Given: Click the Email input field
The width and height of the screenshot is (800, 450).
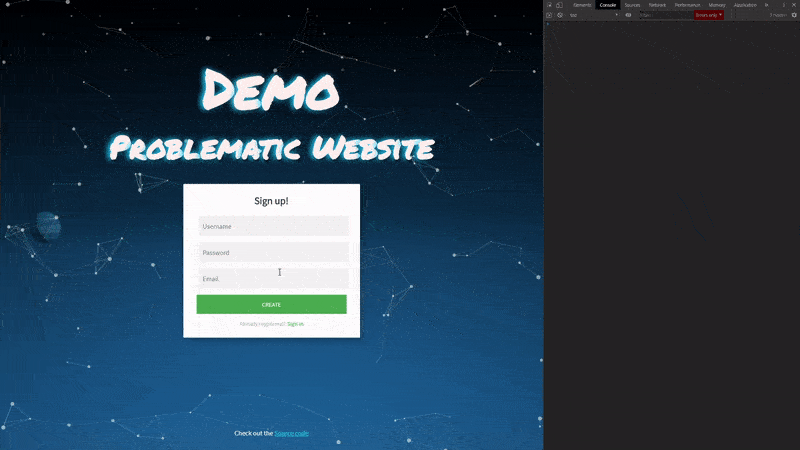Looking at the screenshot, I should tap(273, 279).
